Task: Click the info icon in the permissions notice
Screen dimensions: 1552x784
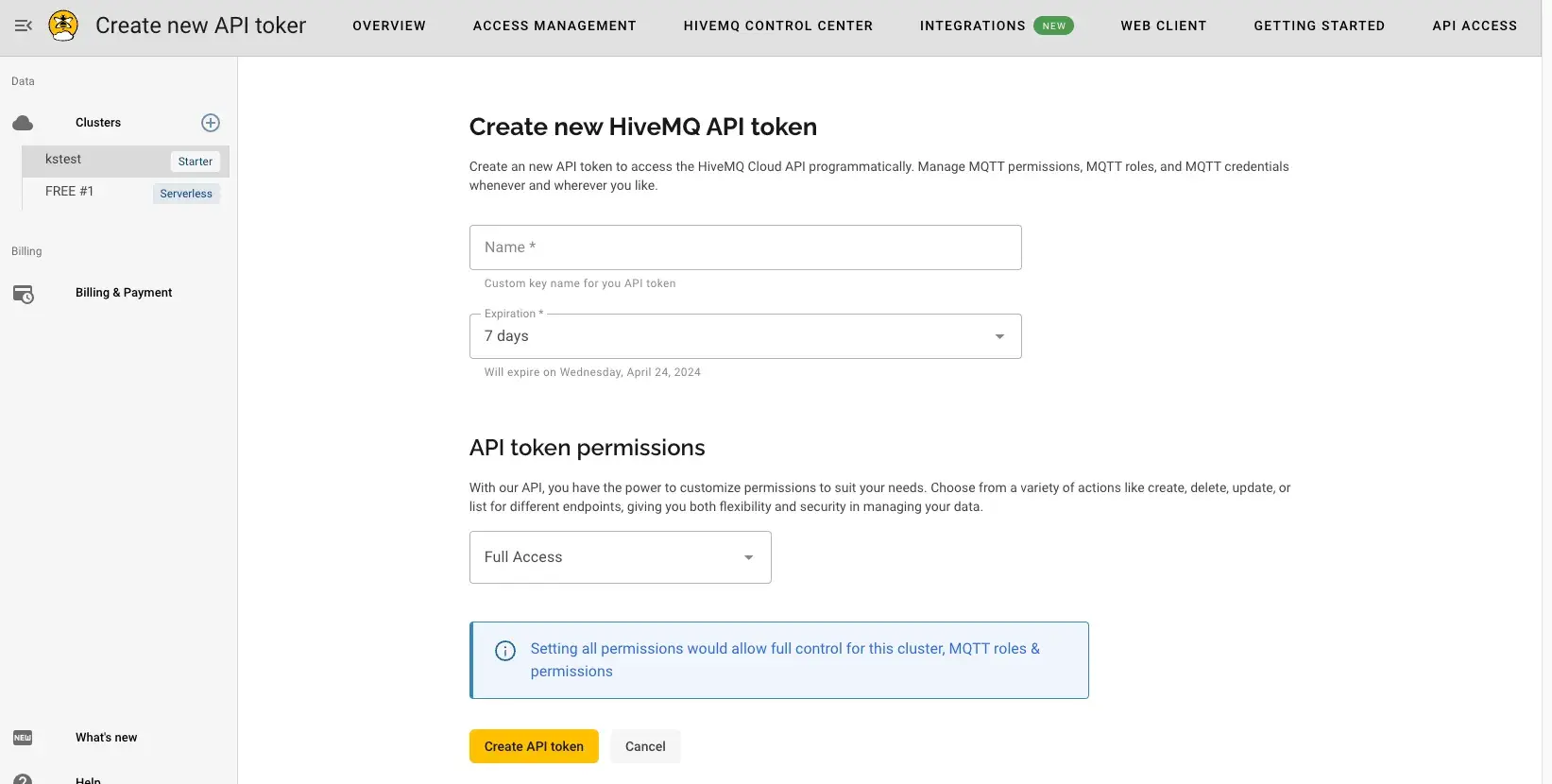Action: click(505, 651)
